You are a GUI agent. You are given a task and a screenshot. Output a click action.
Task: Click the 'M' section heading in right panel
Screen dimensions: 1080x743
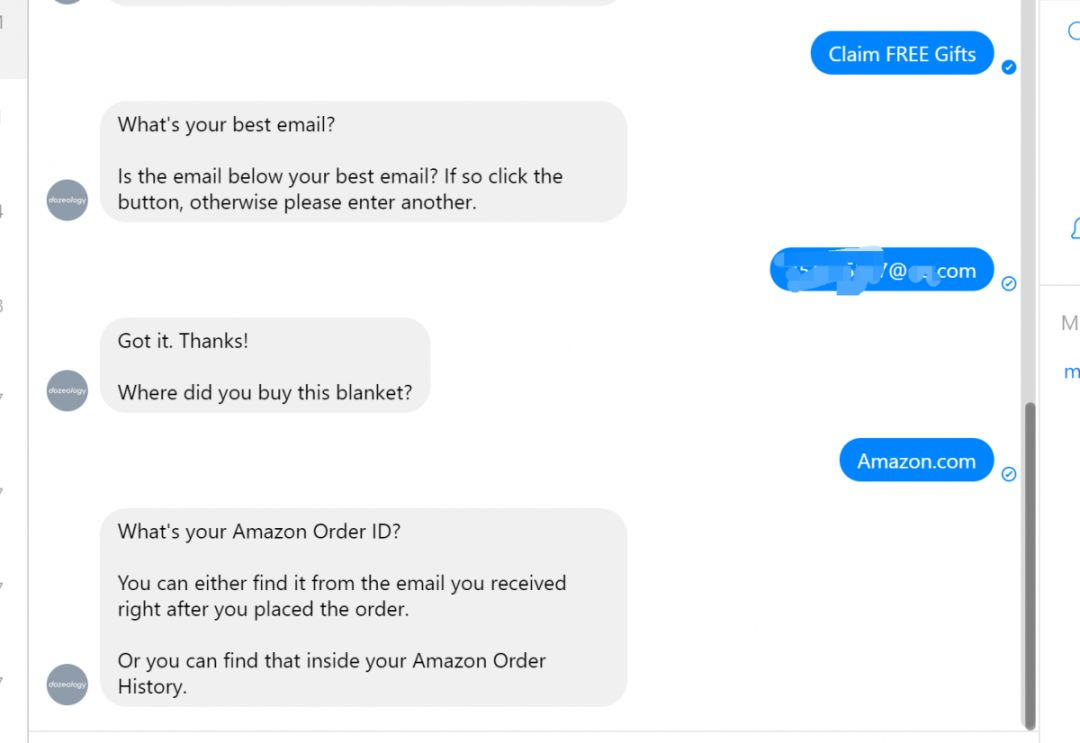(x=1070, y=323)
